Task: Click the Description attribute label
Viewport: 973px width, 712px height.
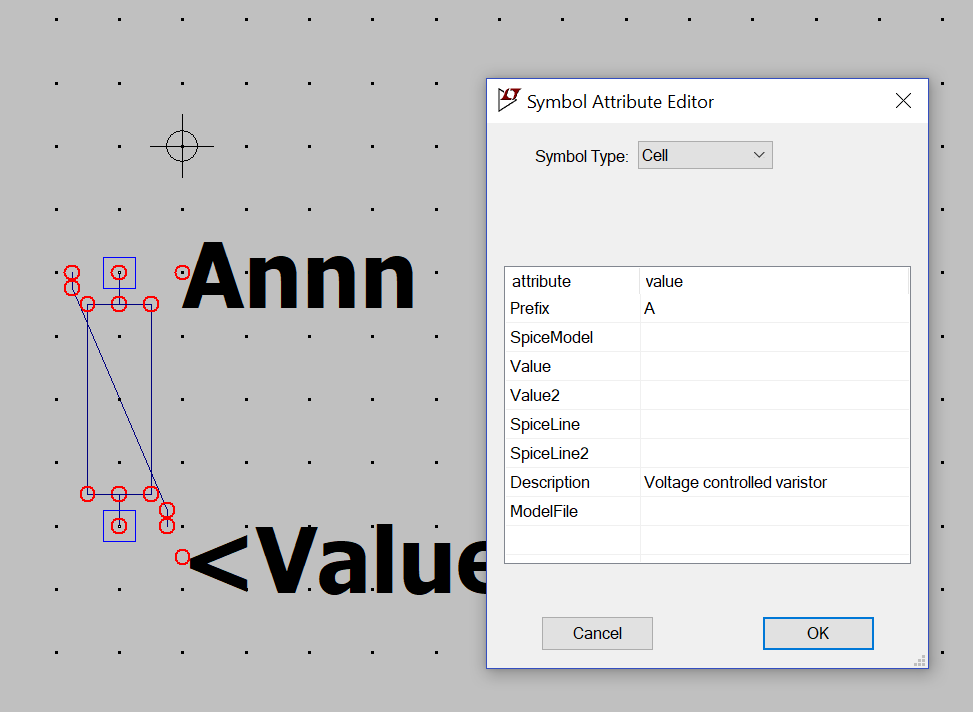Action: 550,482
